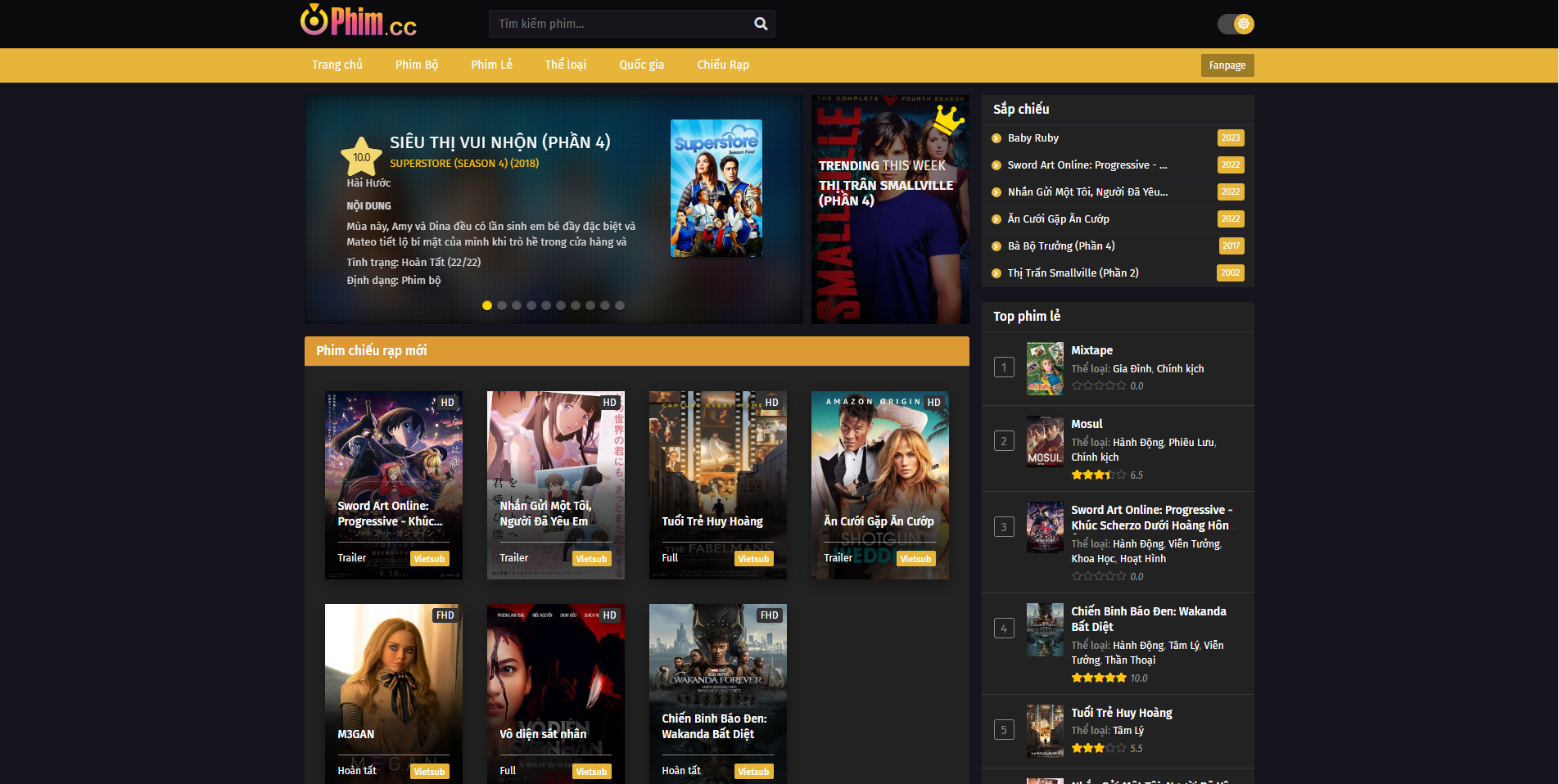Click the play bullet icon beside Baby Ruby
The image size is (1559, 784).
click(x=996, y=138)
